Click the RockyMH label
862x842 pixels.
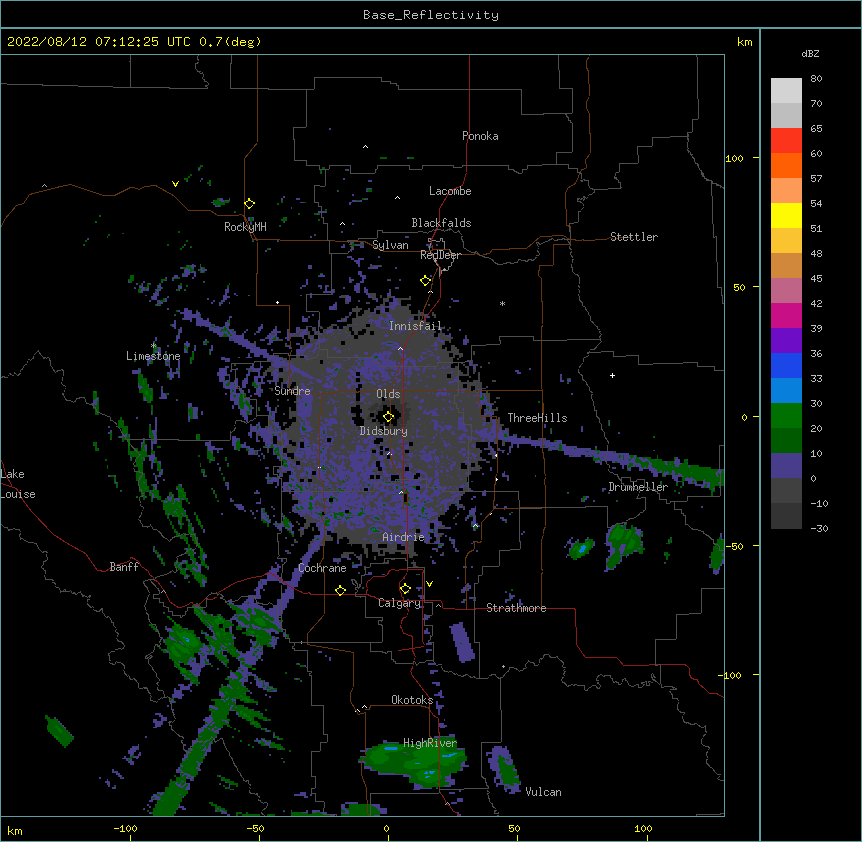click(245, 227)
